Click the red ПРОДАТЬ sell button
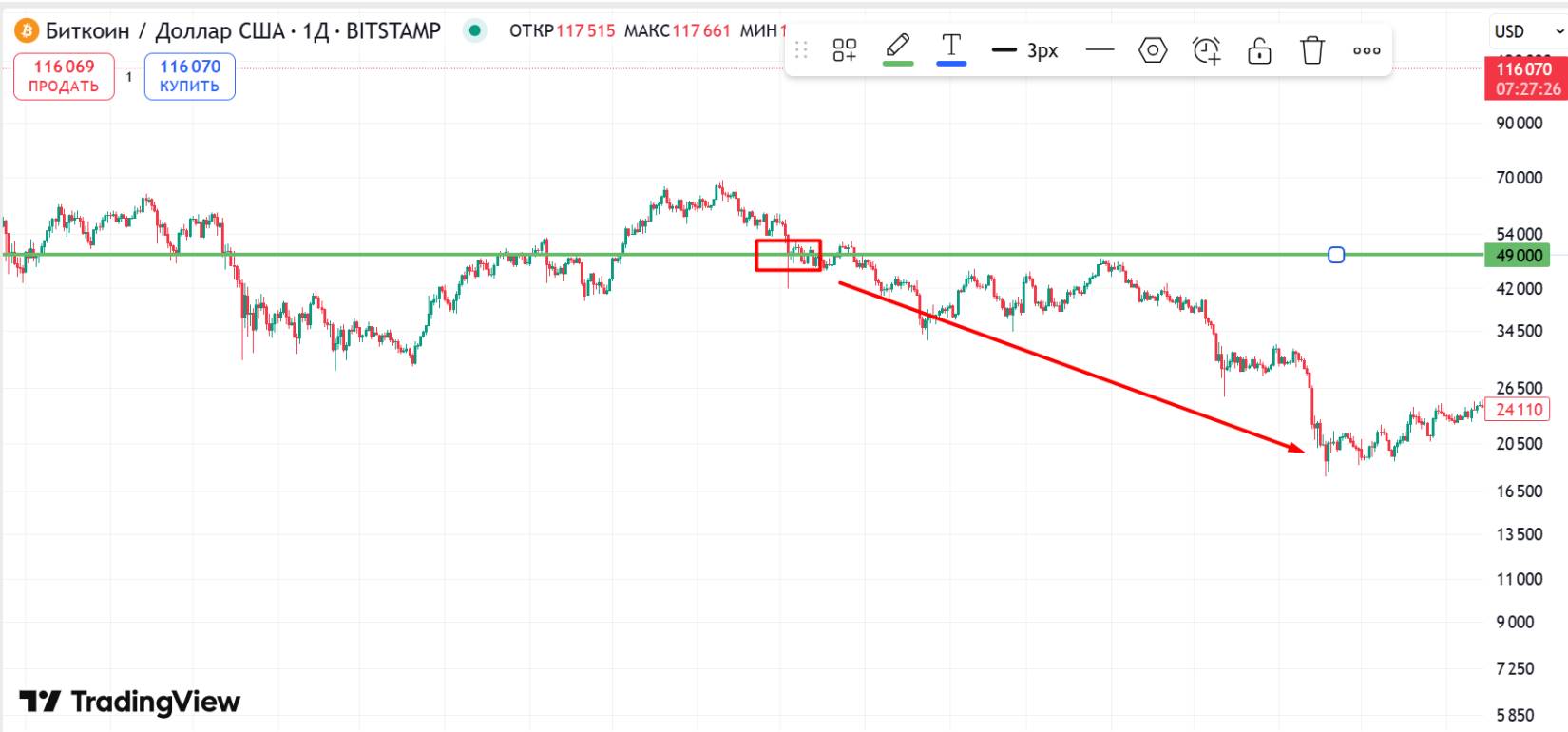The width and height of the screenshot is (1568, 732). click(64, 76)
